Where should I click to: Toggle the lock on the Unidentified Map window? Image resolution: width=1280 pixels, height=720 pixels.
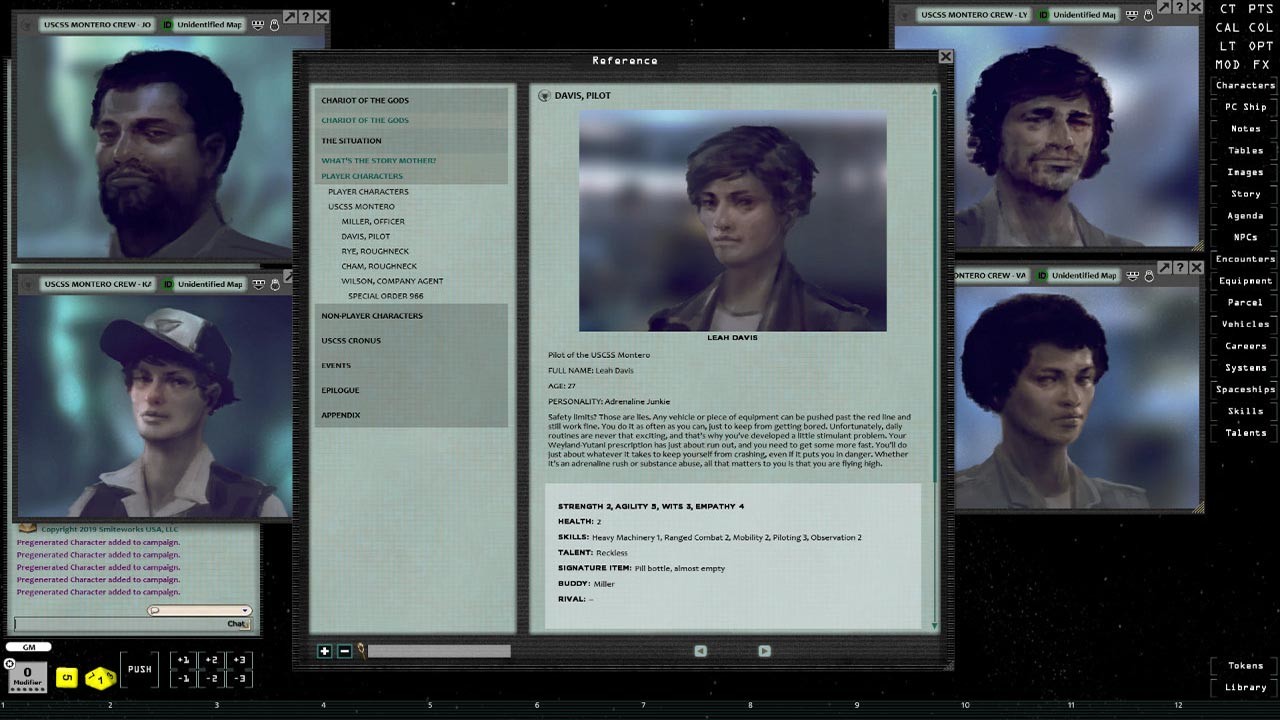click(x=275, y=25)
